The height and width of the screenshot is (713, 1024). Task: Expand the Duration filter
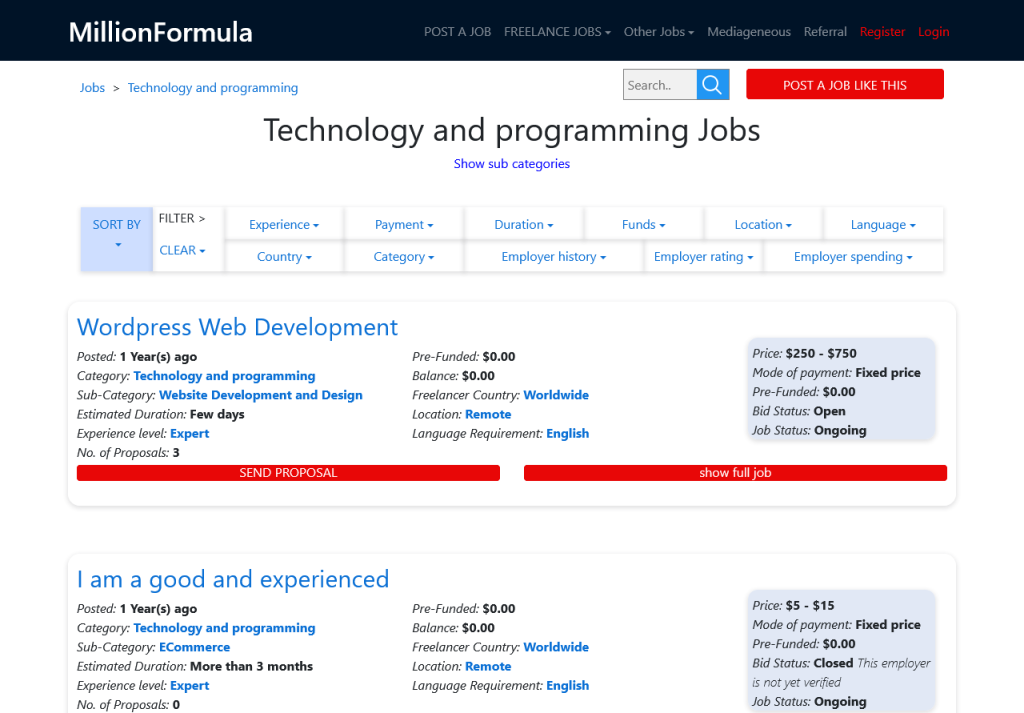pyautogui.click(x=523, y=223)
